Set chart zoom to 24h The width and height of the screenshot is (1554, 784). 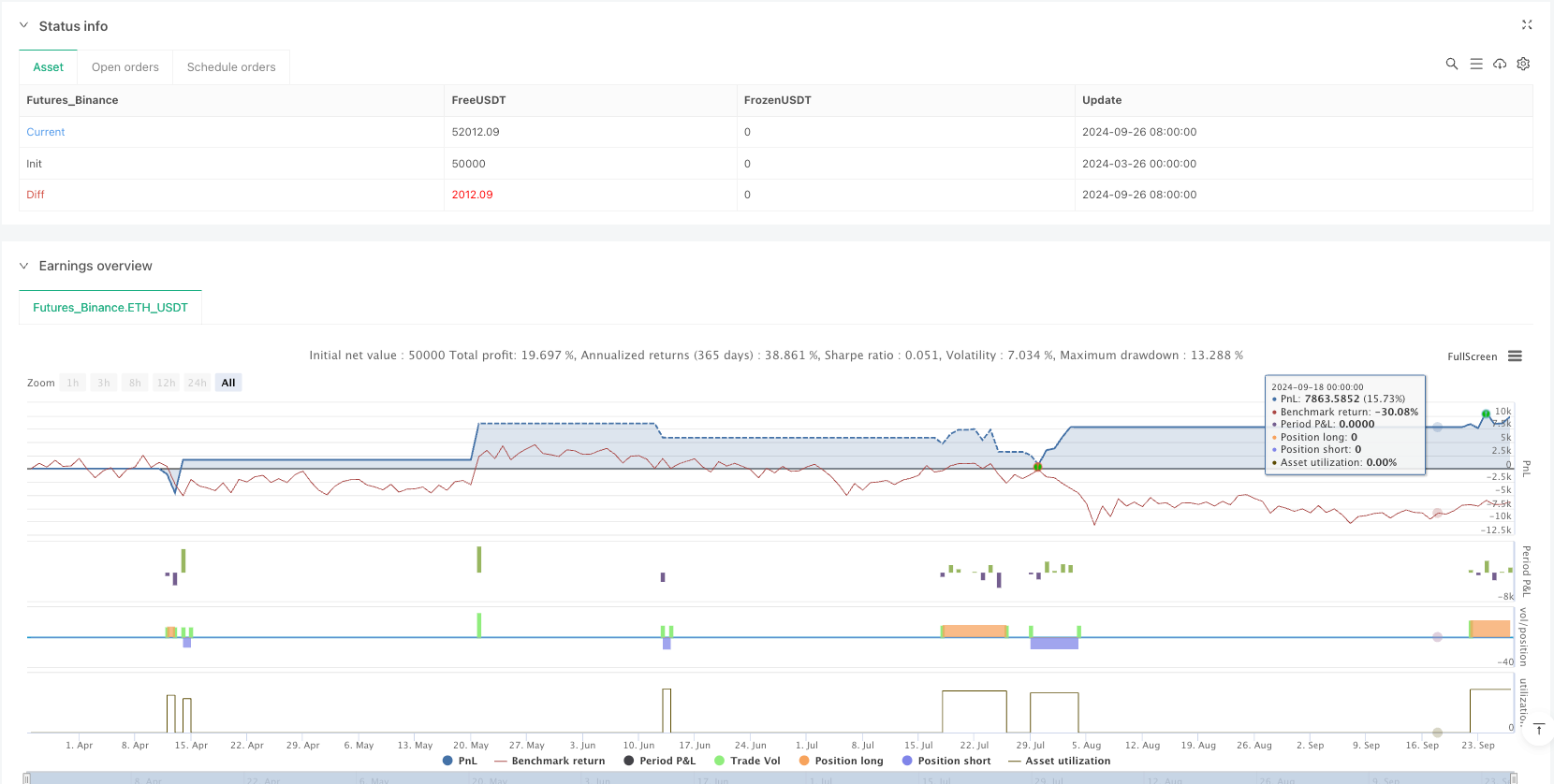tap(197, 383)
